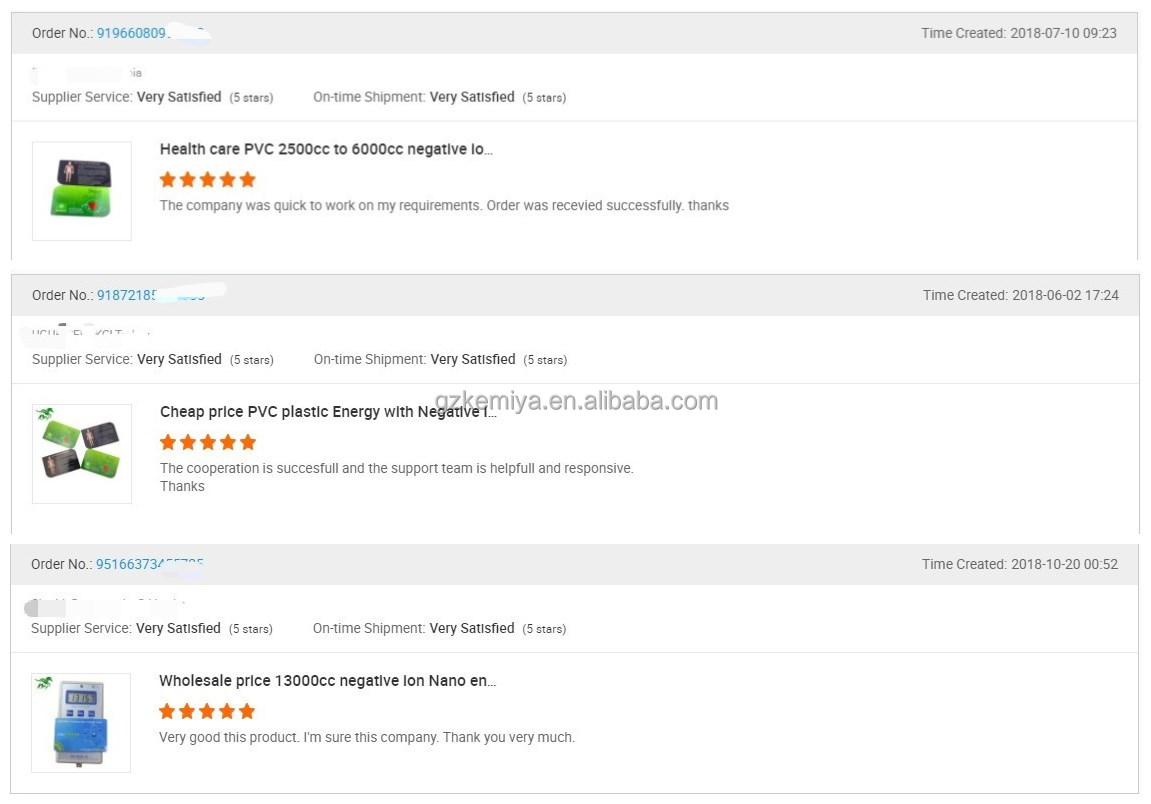This screenshot has height=804, width=1151.
Task: Click the 13000cc negative ion tester thumbnail
Action: point(81,722)
